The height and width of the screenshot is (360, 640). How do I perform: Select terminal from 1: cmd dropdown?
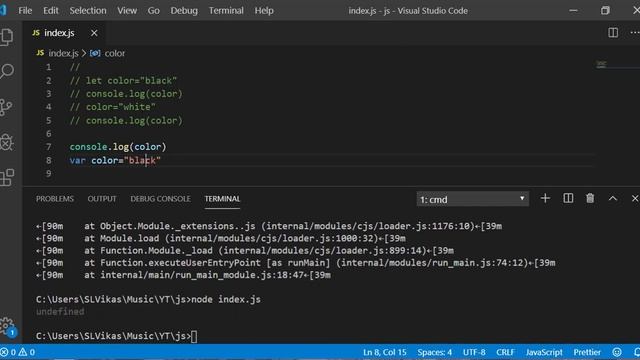click(x=472, y=199)
